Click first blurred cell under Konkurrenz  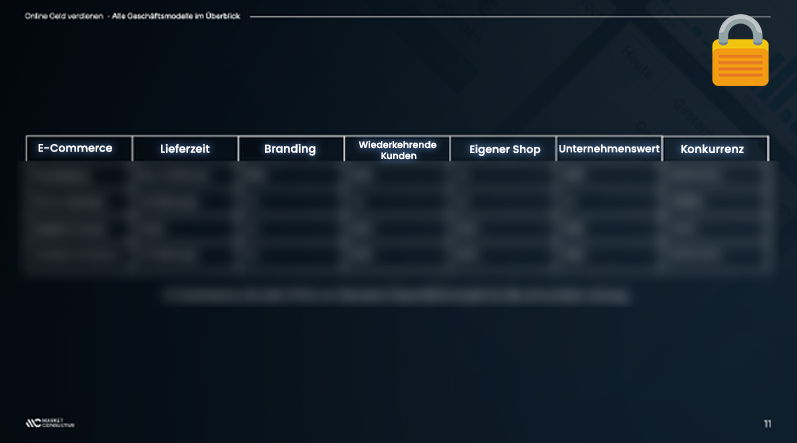click(x=714, y=176)
